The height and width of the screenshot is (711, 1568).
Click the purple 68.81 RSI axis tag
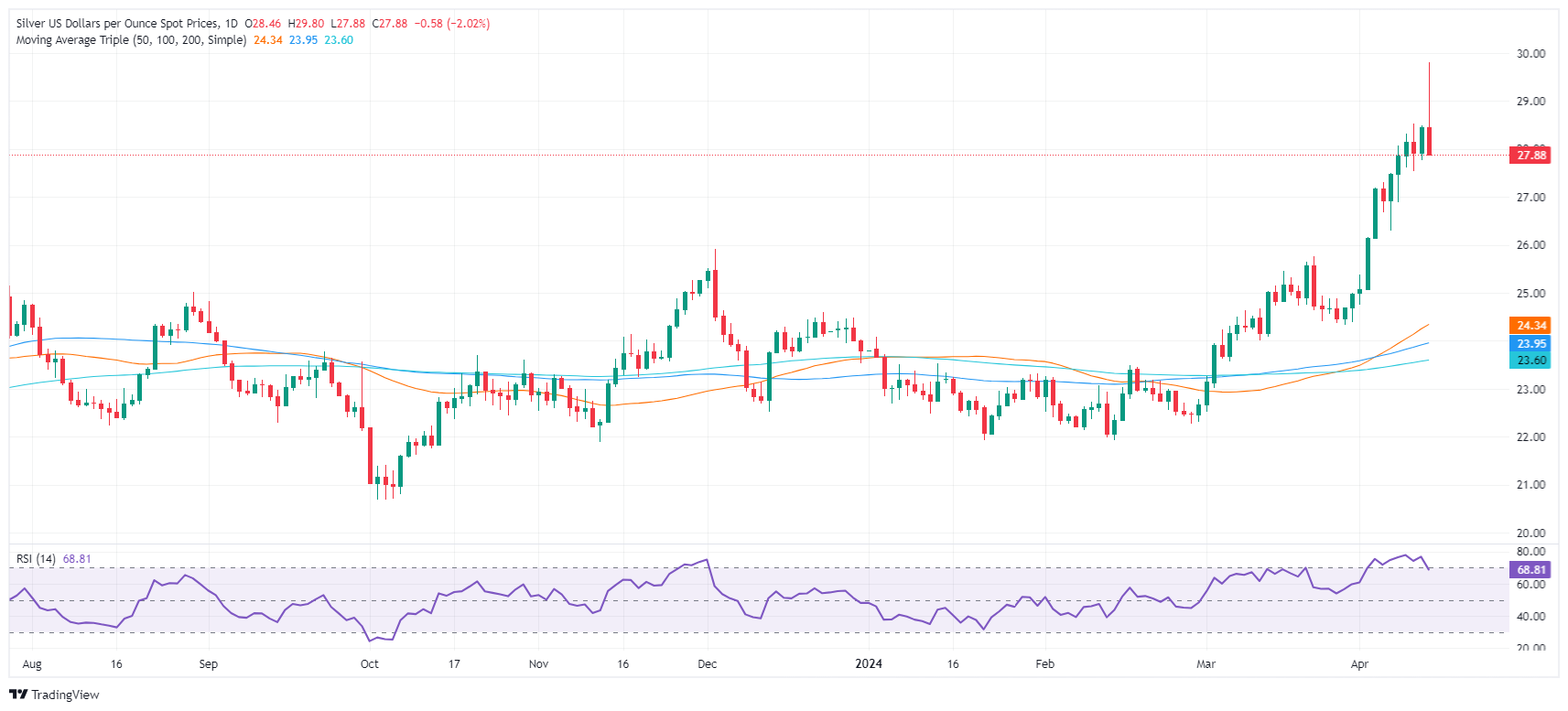(1531, 570)
